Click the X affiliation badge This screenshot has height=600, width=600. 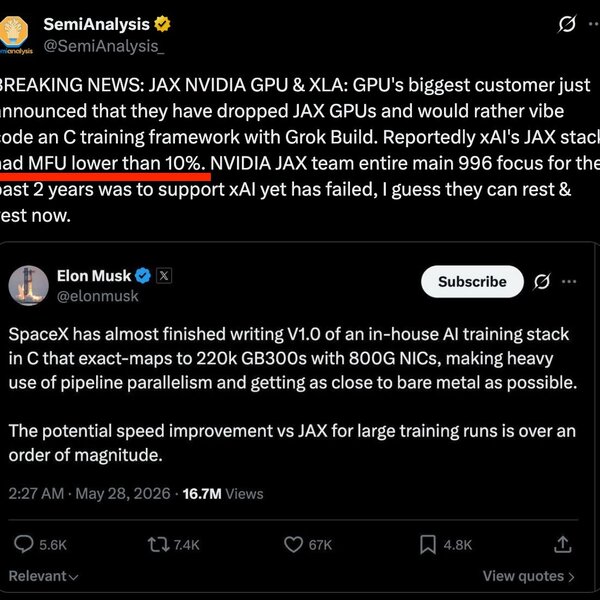click(x=164, y=276)
